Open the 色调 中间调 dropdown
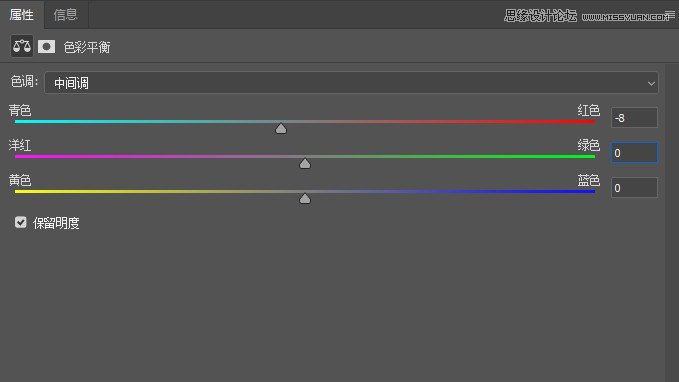The image size is (679, 382). (351, 83)
